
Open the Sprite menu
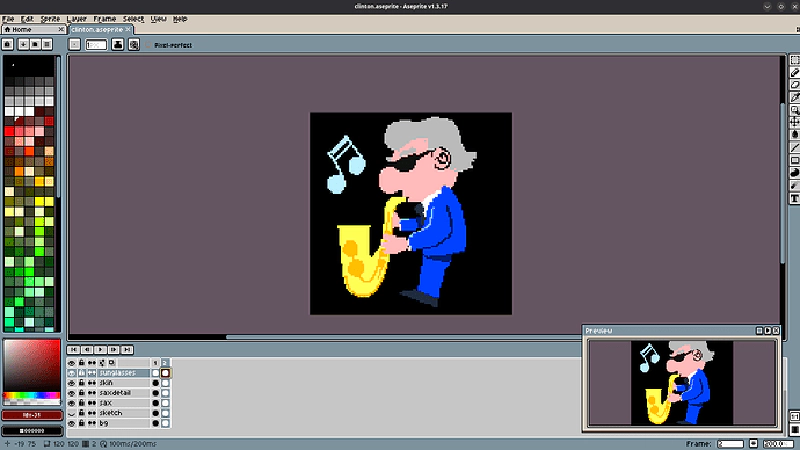[x=52, y=19]
